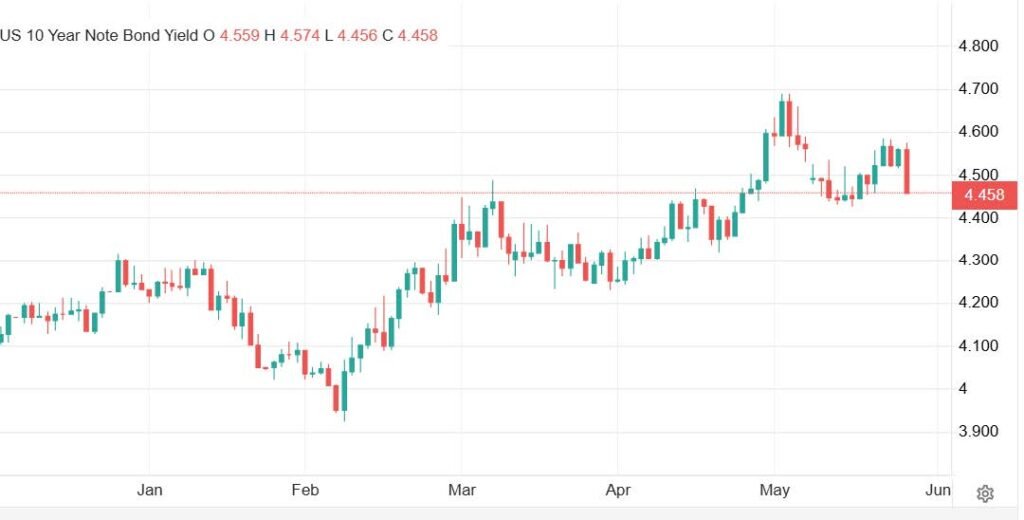Click the low value 4.456 in legend
Viewport: 1024px width, 520px height.
357,35
